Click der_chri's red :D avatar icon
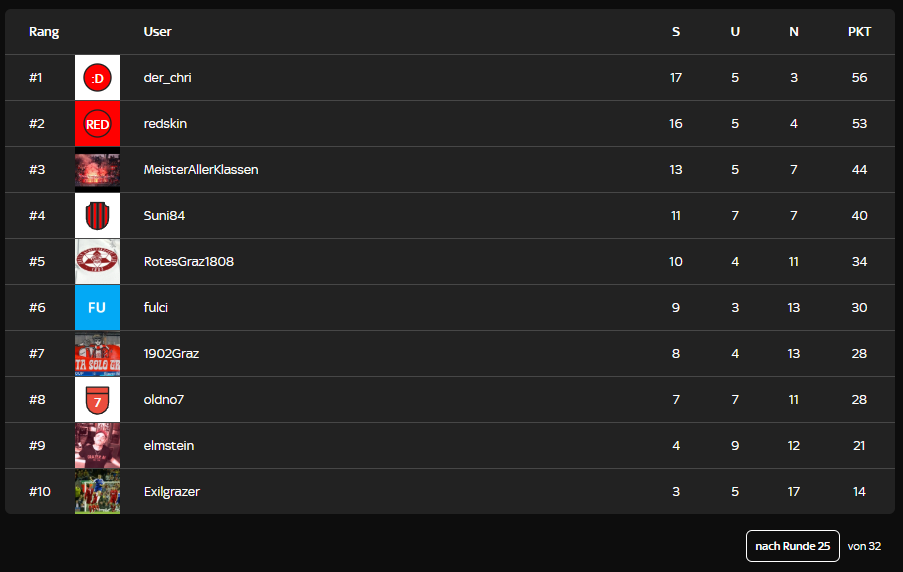This screenshot has height=572, width=903. click(97, 77)
